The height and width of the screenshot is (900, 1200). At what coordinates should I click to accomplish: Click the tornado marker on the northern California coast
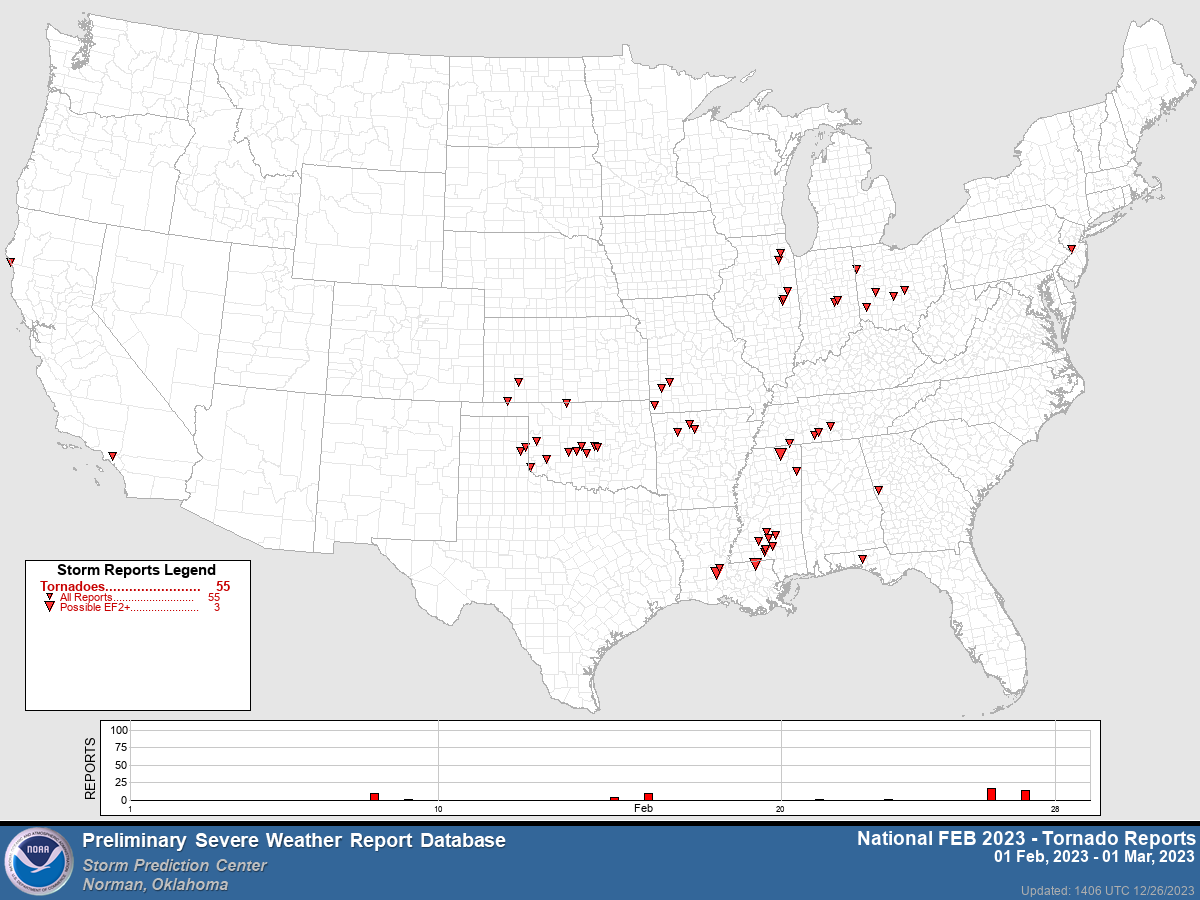coord(10,262)
